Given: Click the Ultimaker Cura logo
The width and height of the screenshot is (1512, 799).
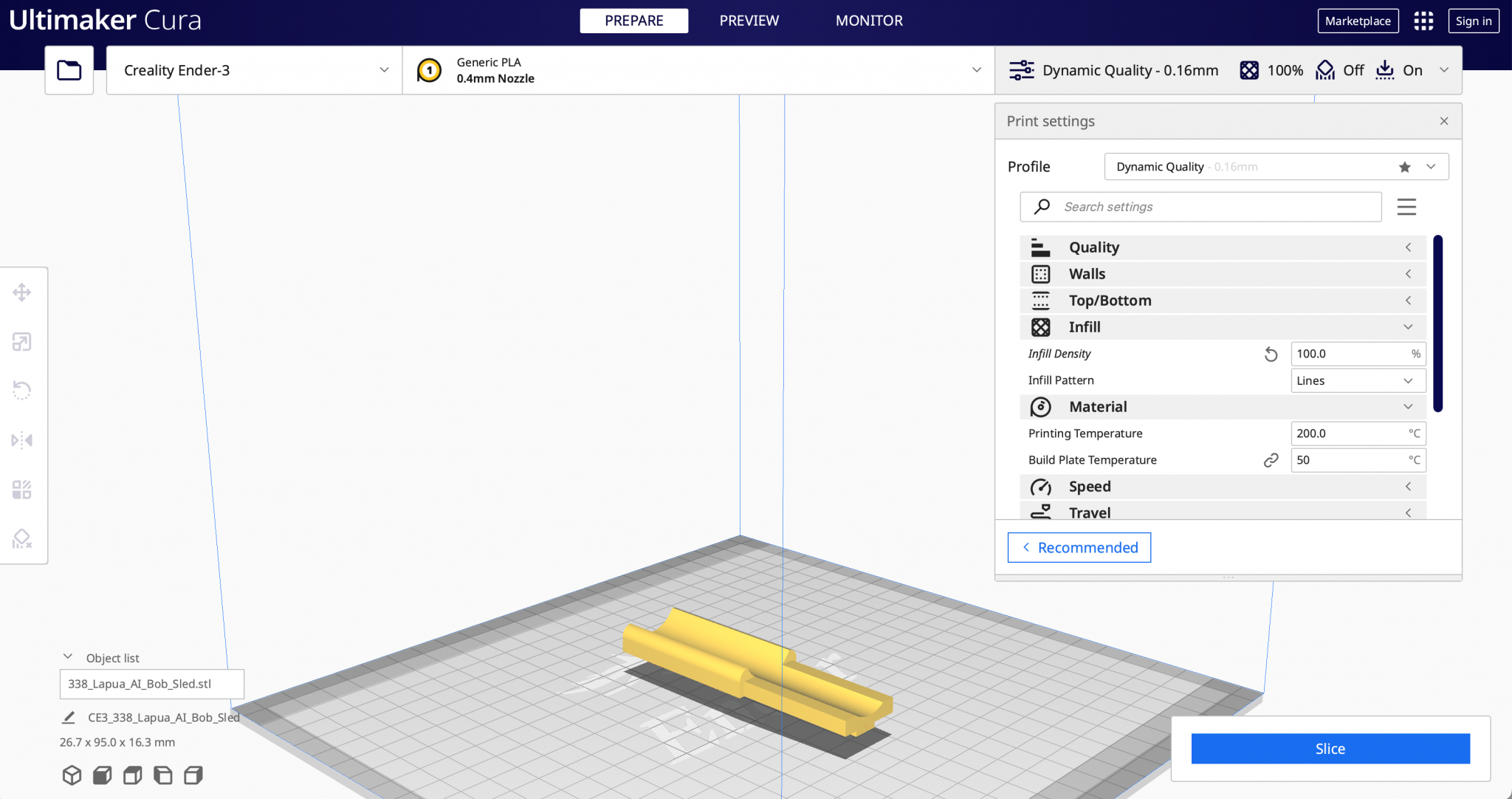Looking at the screenshot, I should [105, 21].
